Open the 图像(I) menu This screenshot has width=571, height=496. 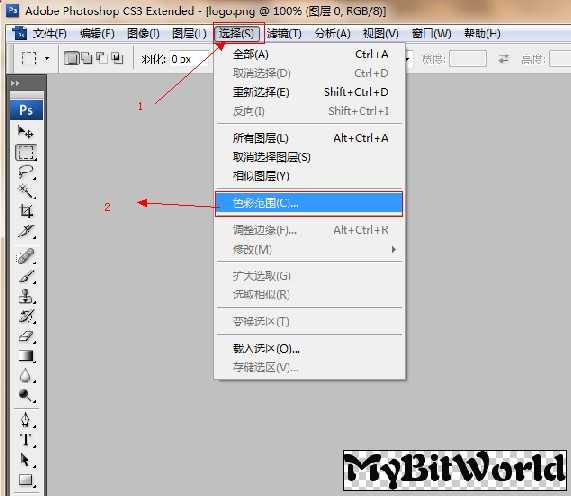(143, 34)
